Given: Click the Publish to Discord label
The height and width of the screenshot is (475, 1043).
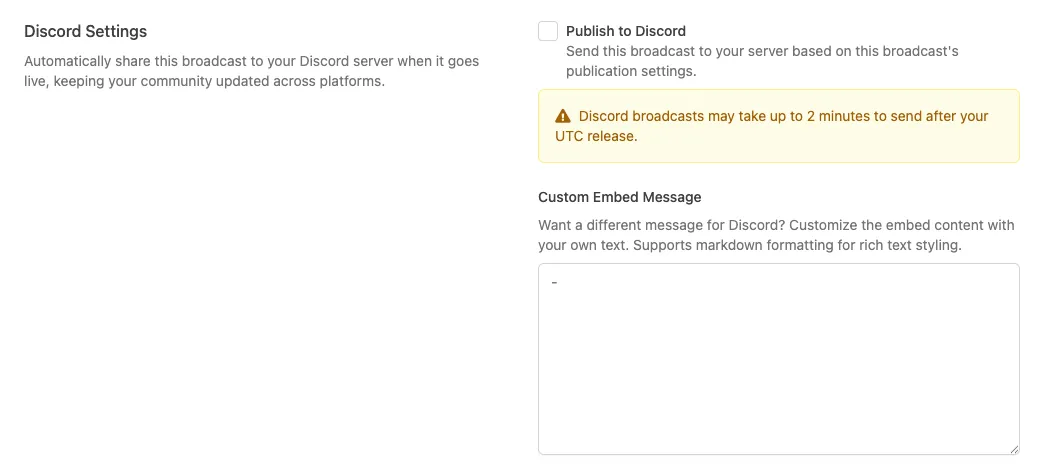Looking at the screenshot, I should click(625, 31).
